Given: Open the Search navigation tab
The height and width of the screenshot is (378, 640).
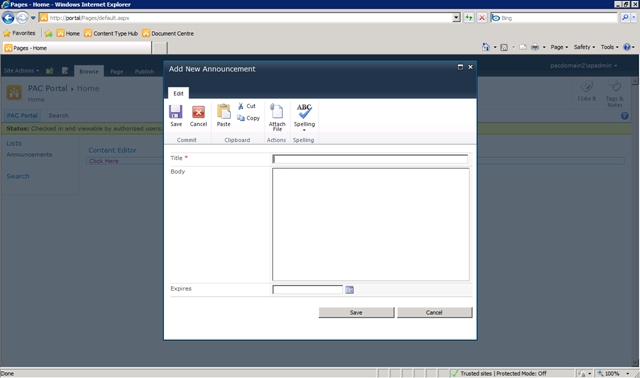Looking at the screenshot, I should [x=58, y=116].
